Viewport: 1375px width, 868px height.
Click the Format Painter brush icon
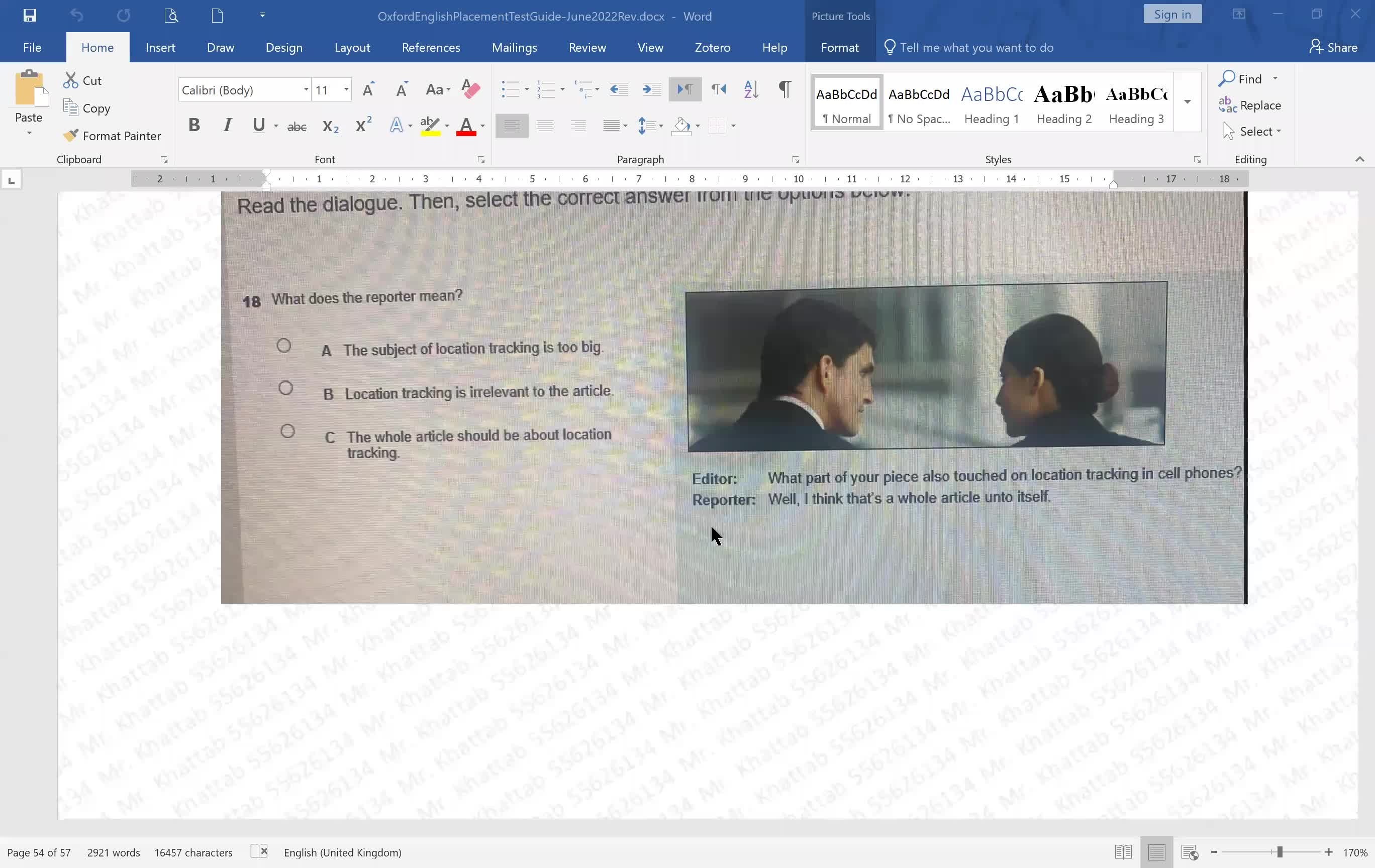tap(71, 135)
